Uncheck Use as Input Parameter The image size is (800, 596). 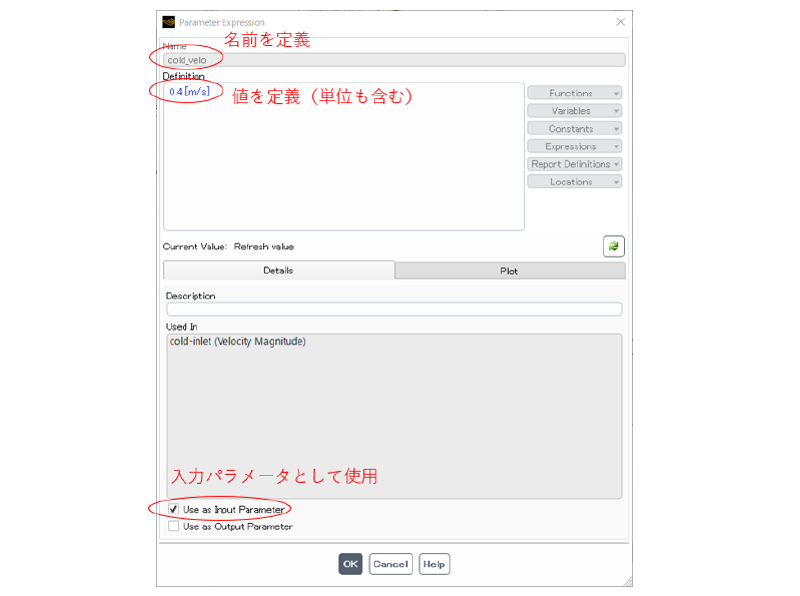coord(175,508)
